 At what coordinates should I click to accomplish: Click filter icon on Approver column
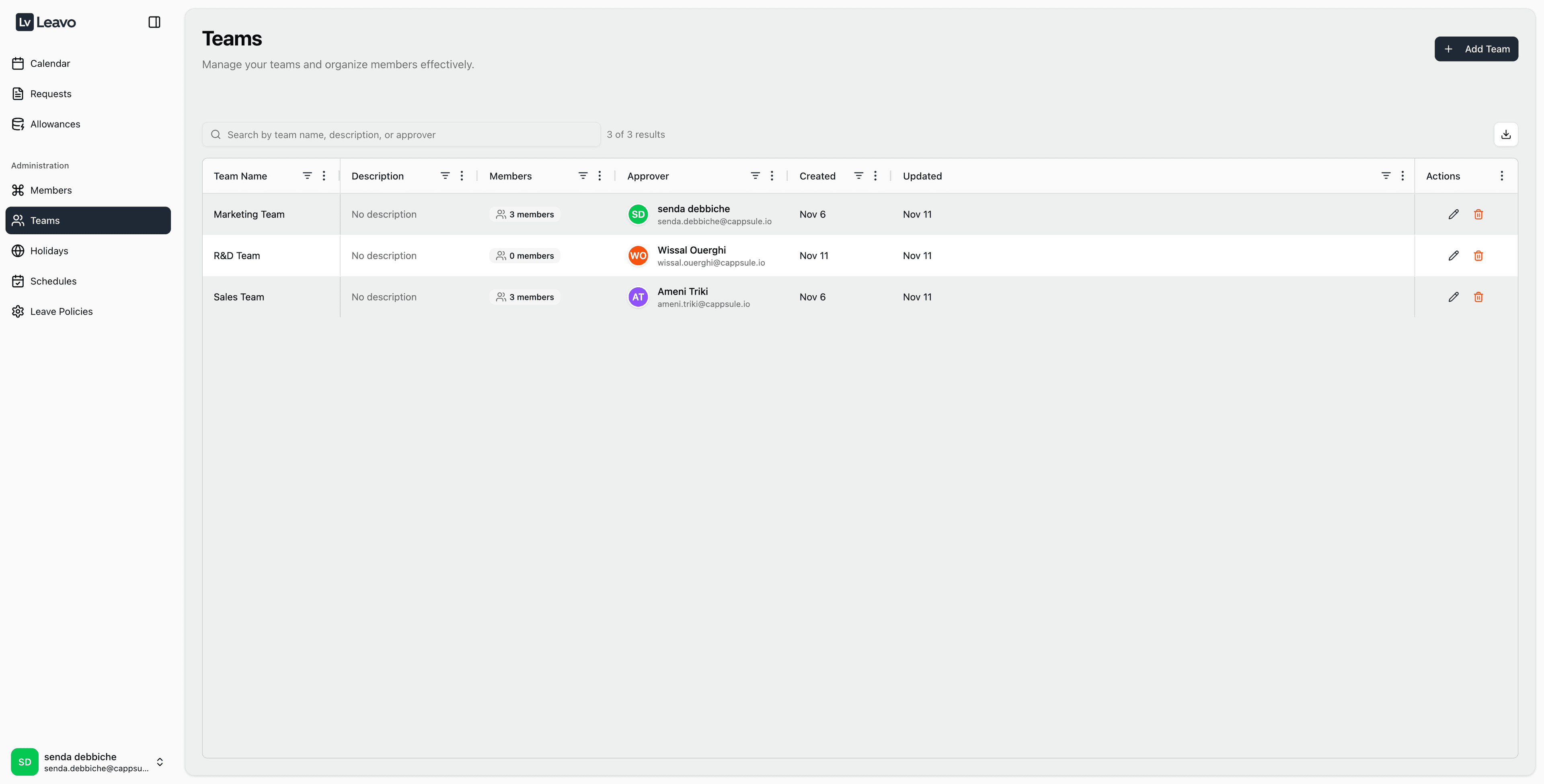(x=755, y=176)
